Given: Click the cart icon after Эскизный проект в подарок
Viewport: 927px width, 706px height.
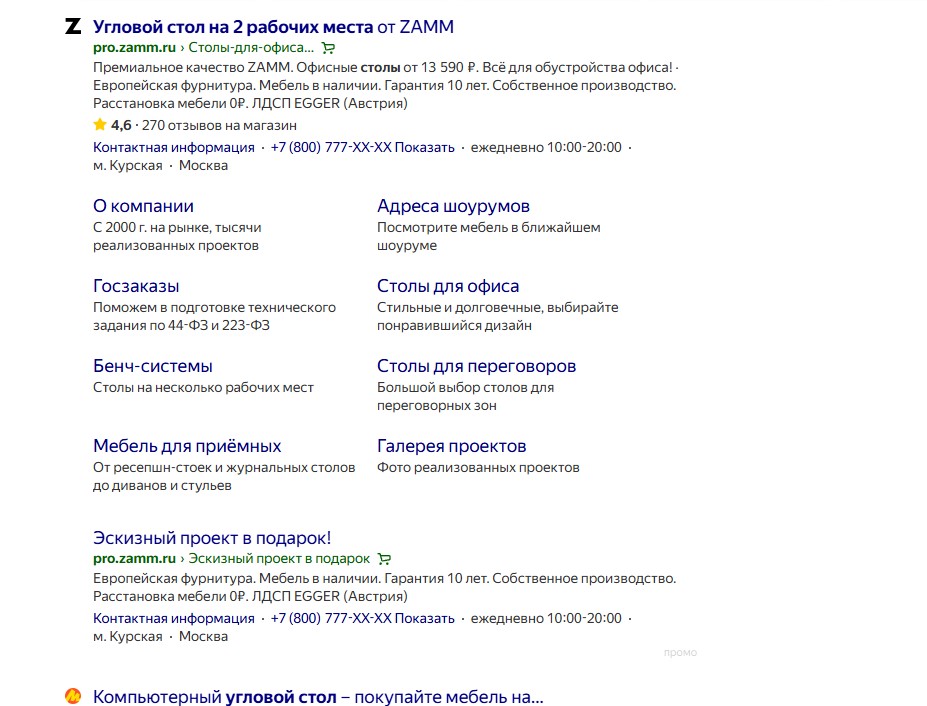Looking at the screenshot, I should click(384, 559).
